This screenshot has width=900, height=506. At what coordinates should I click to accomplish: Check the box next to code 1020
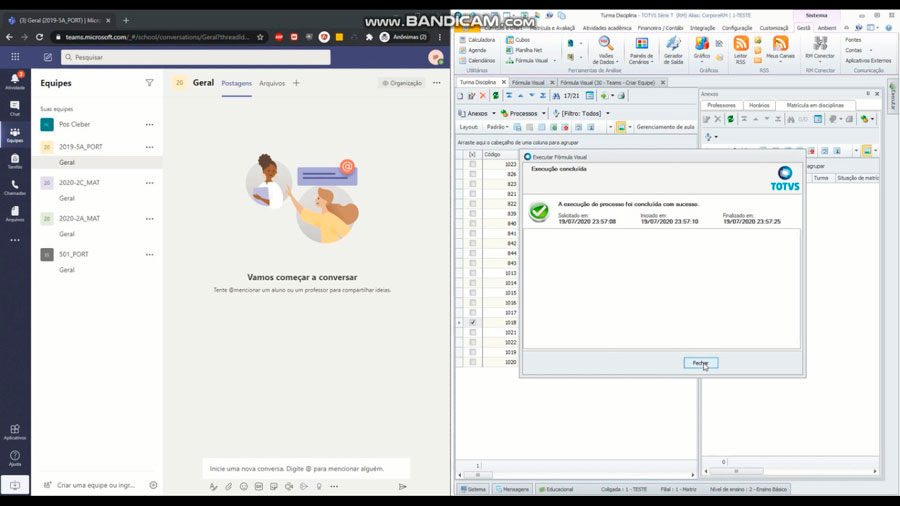473,362
